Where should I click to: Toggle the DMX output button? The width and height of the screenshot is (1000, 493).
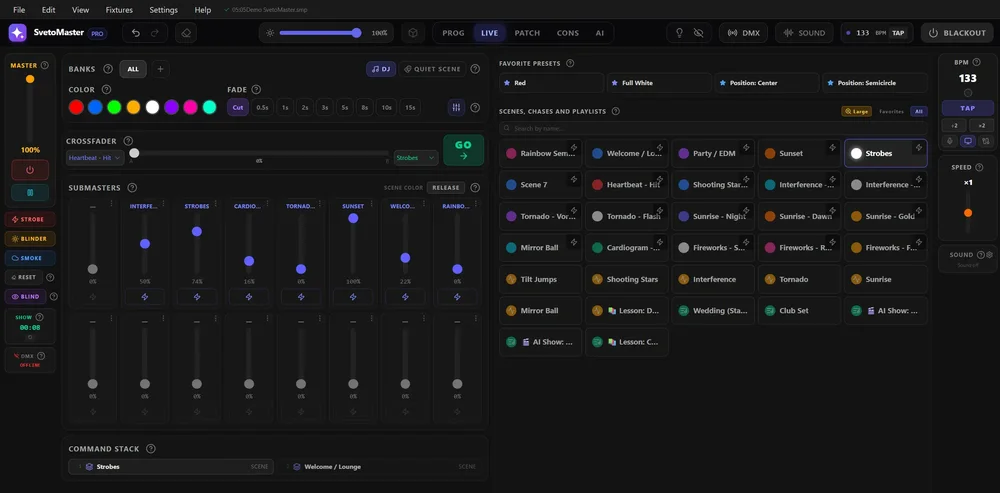pyautogui.click(x=744, y=33)
